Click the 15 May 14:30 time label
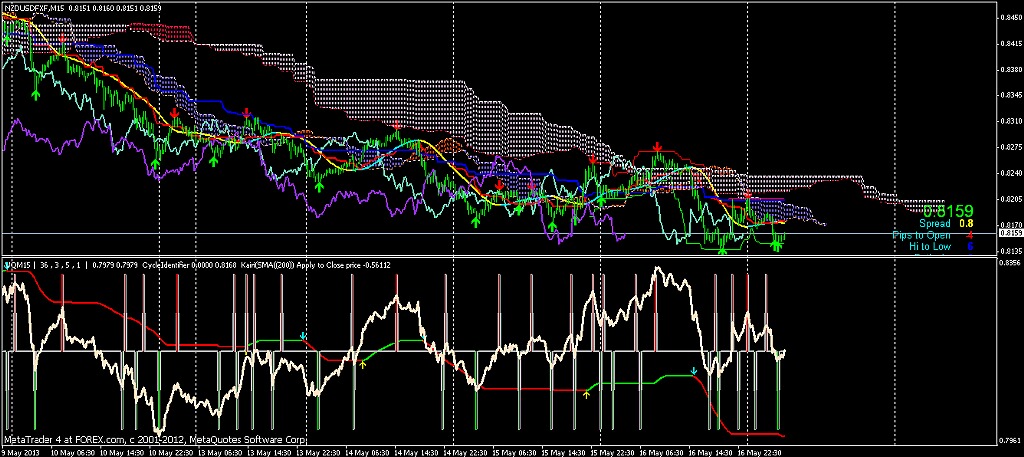 coord(562,452)
